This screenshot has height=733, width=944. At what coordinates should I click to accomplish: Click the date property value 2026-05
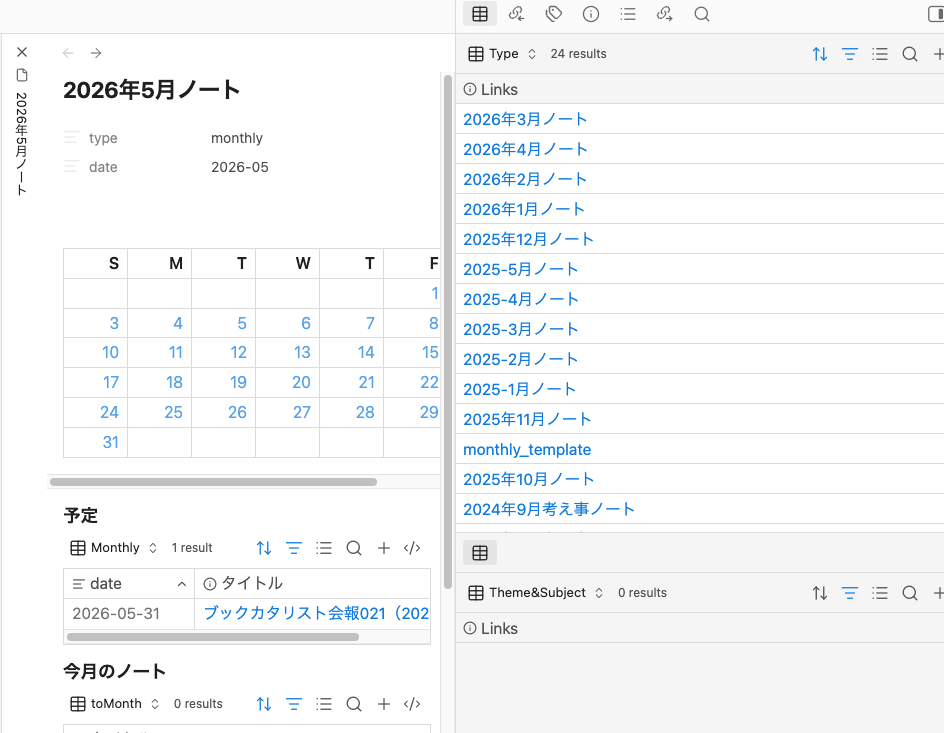[x=240, y=167]
